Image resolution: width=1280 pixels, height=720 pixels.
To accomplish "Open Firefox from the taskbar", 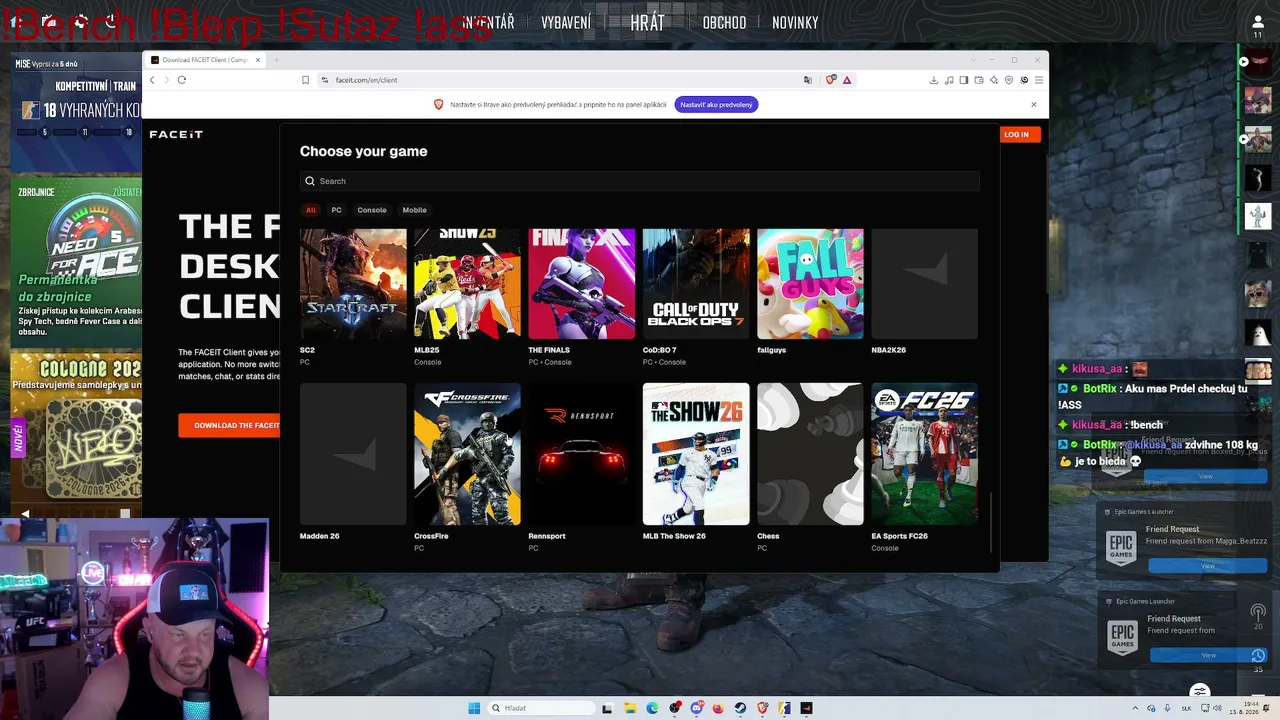I will click(x=718, y=708).
